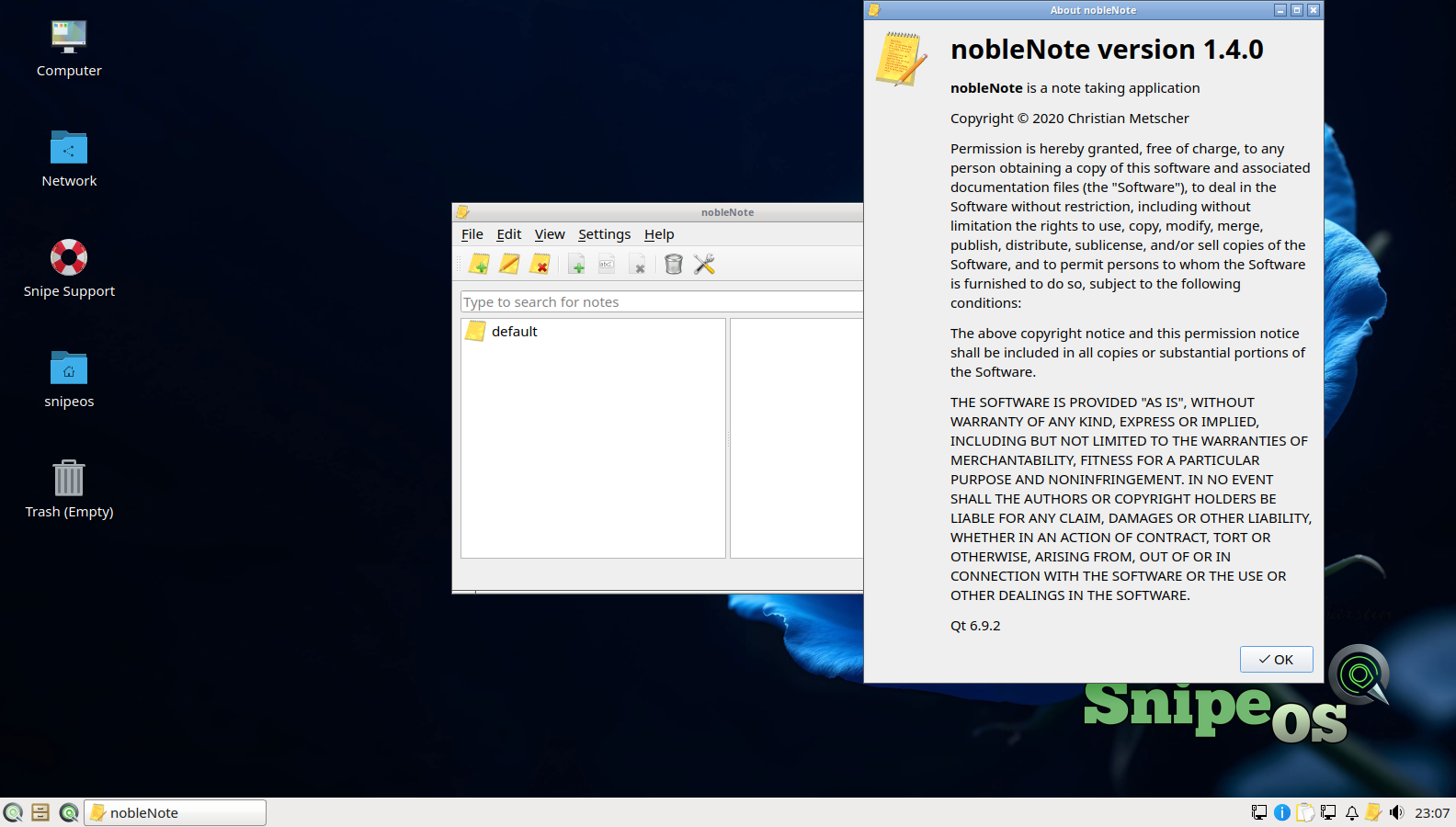Click the delete note gray-cross icon
The image size is (1456, 827).
click(x=637, y=265)
